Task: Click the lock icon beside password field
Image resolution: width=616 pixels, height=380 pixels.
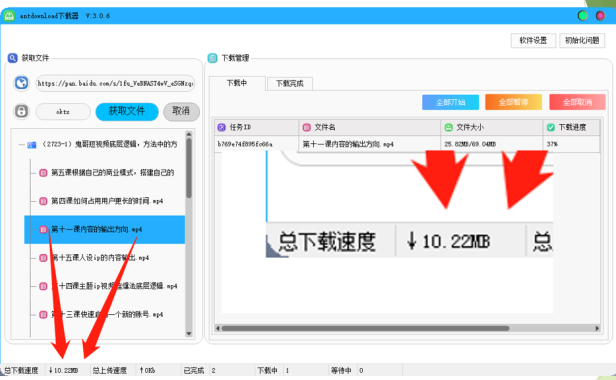Action: click(22, 111)
